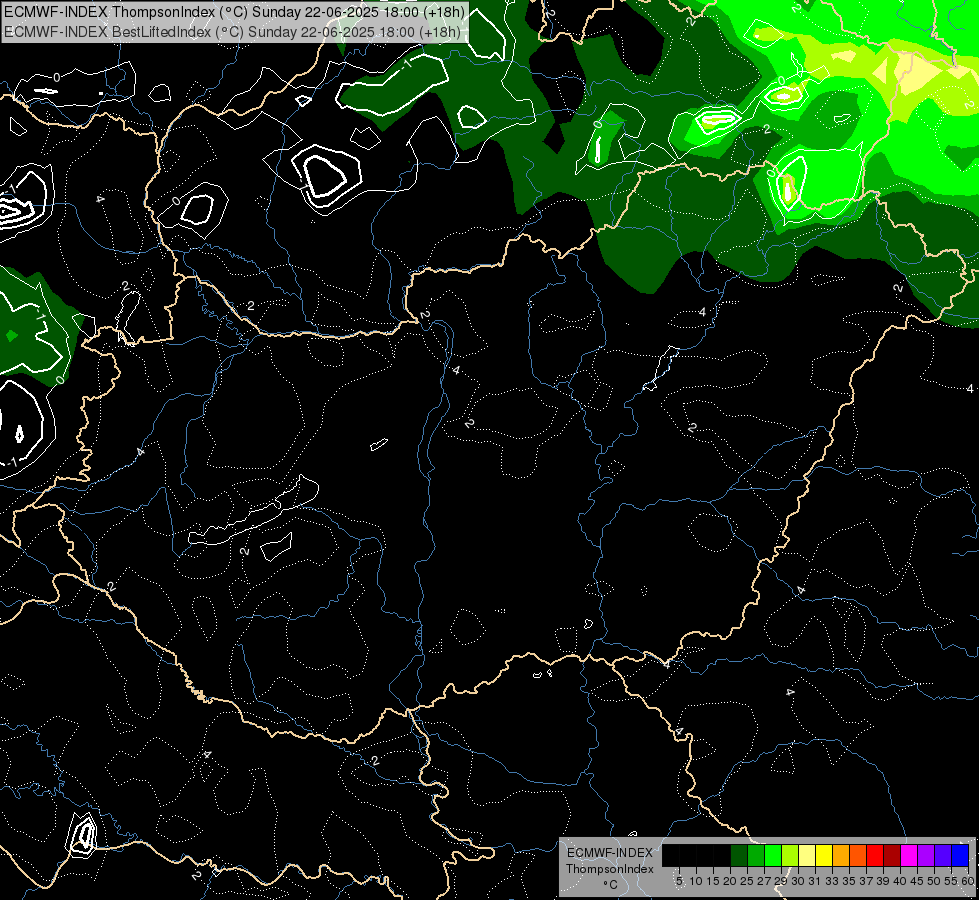Click the legend tick value 39
The image size is (979, 900).
point(883,881)
